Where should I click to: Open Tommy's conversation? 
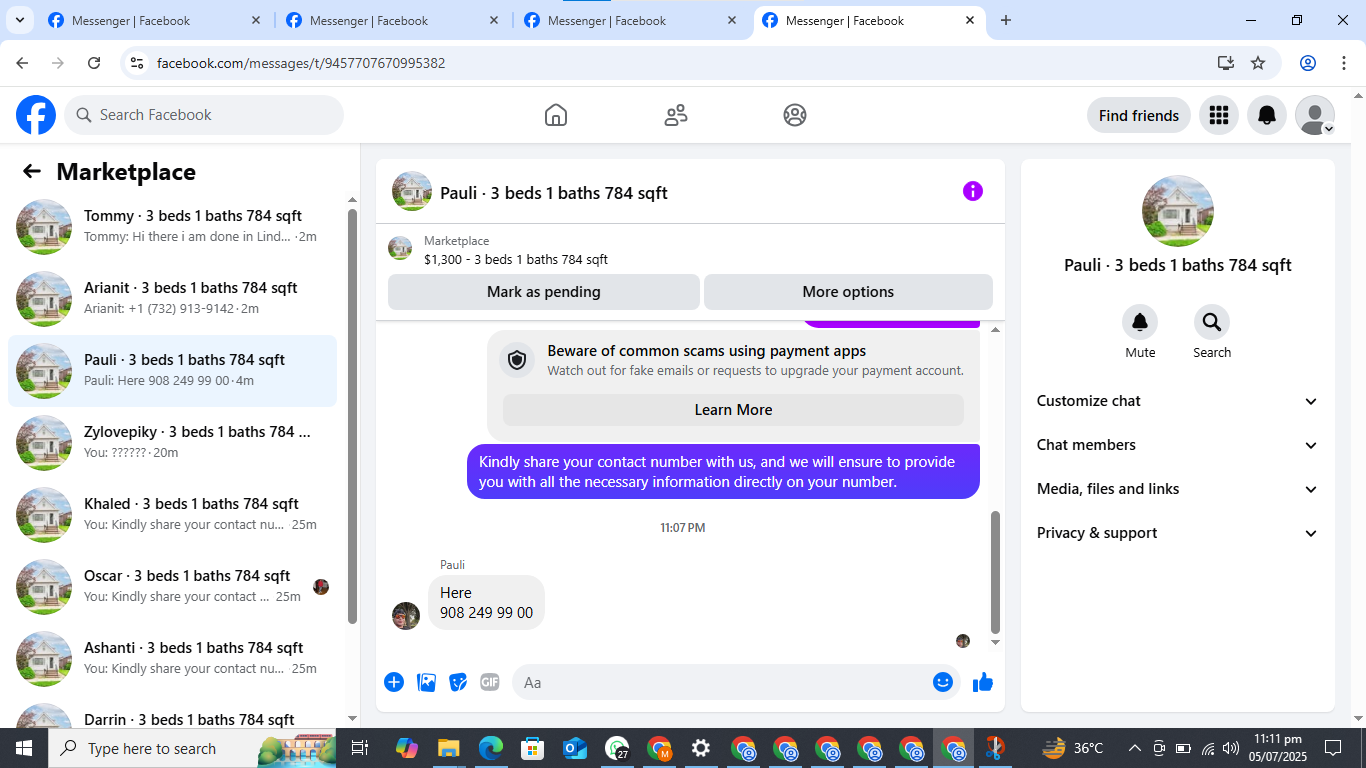[173, 226]
